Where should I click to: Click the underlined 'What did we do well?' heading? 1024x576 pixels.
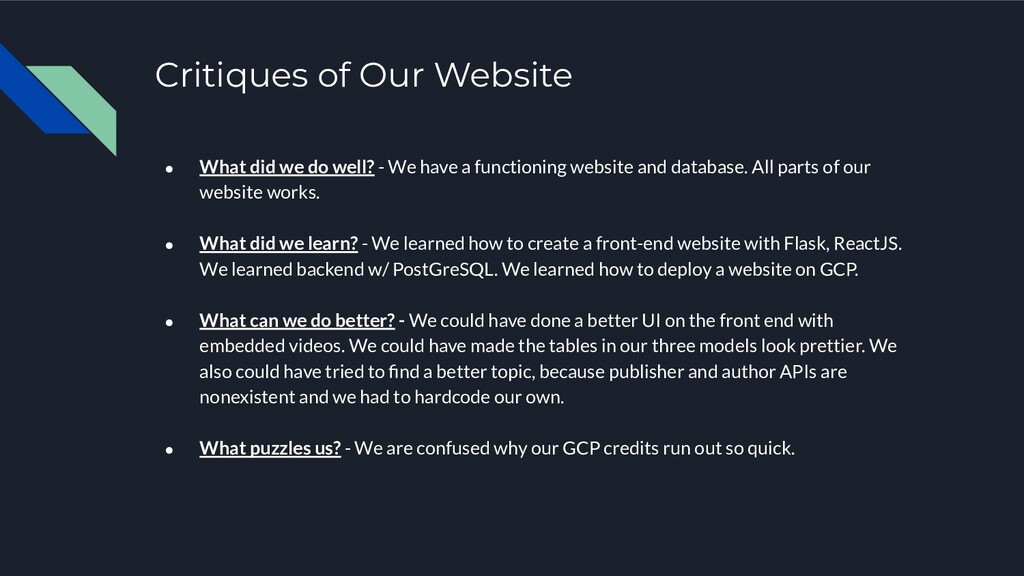click(287, 167)
